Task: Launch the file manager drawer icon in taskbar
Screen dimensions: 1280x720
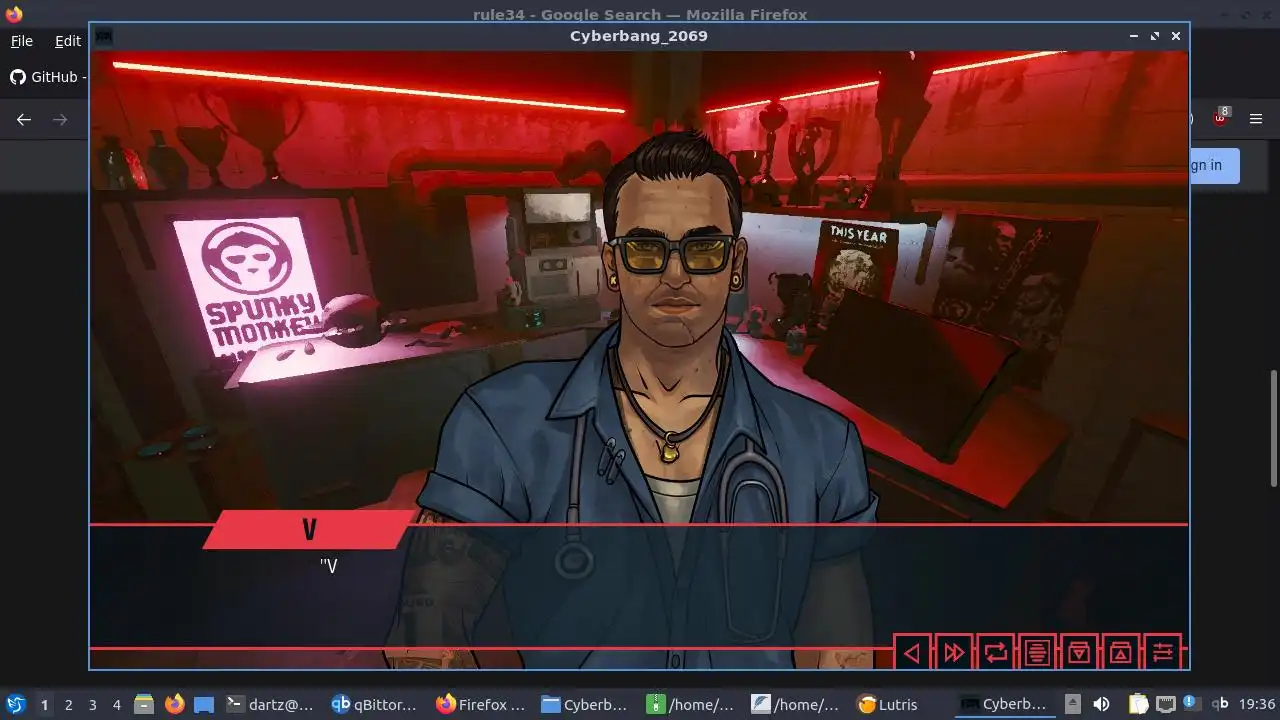Action: (x=144, y=704)
